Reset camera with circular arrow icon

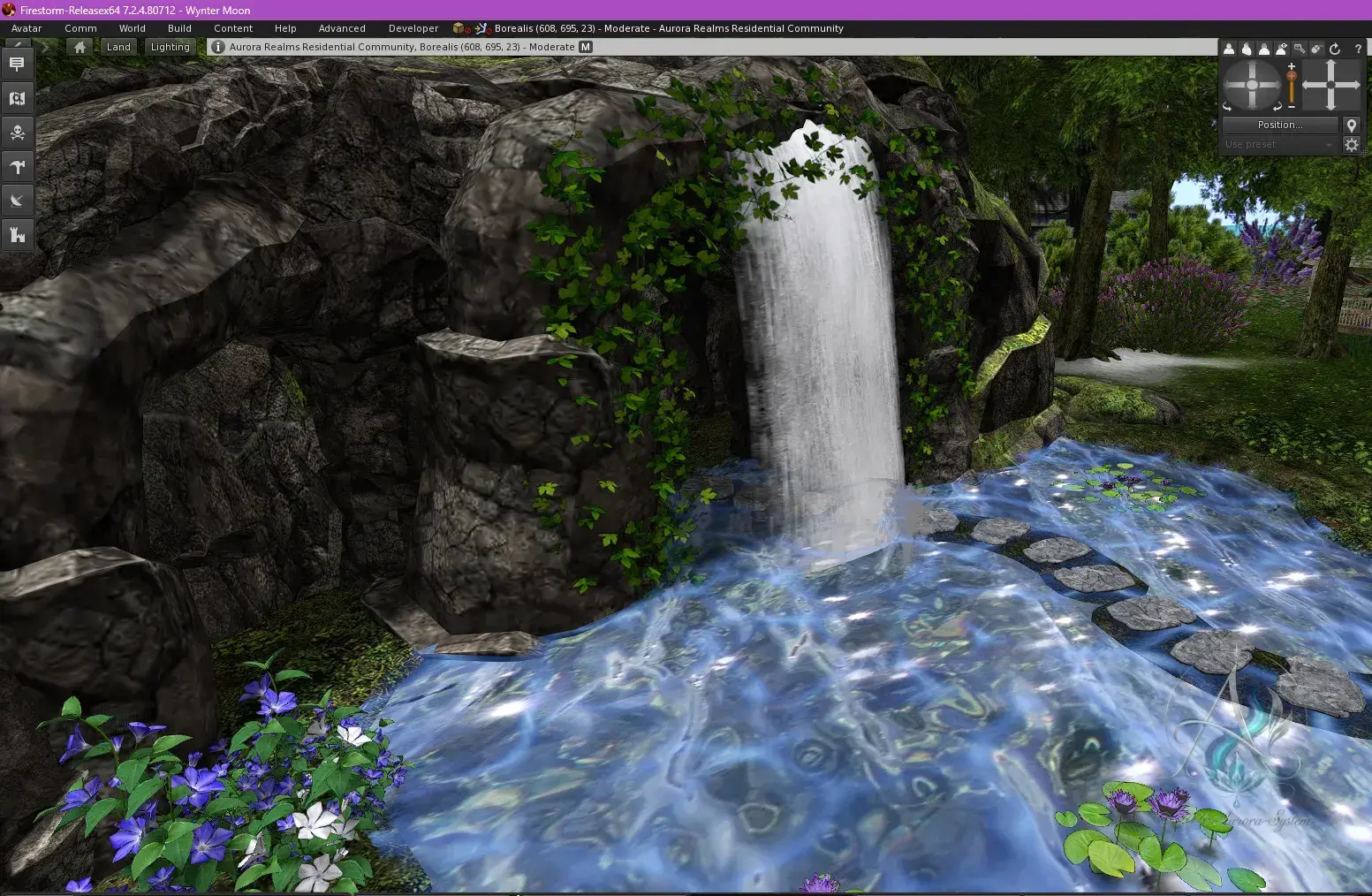coord(1335,49)
